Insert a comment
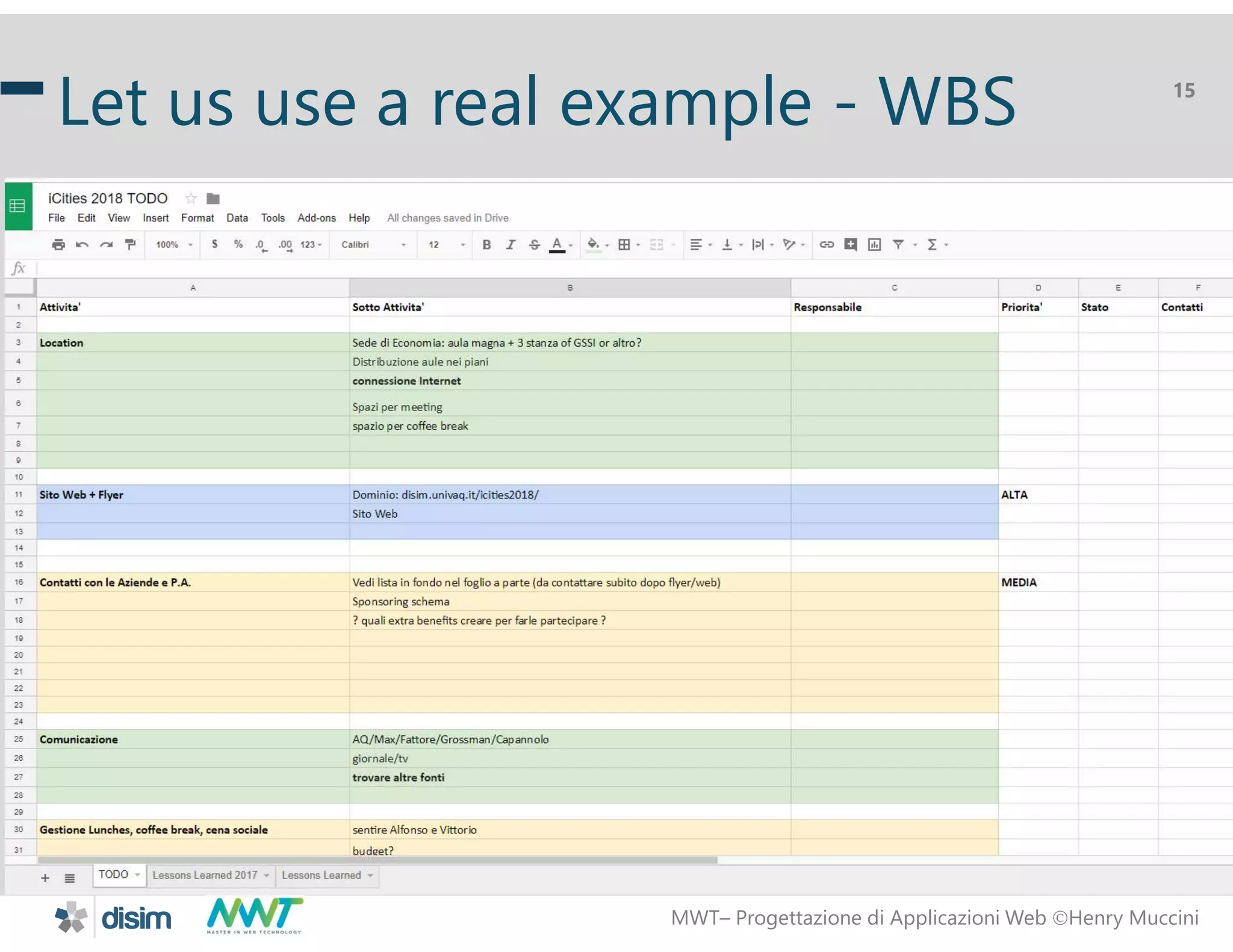1233x952 pixels. (x=851, y=244)
